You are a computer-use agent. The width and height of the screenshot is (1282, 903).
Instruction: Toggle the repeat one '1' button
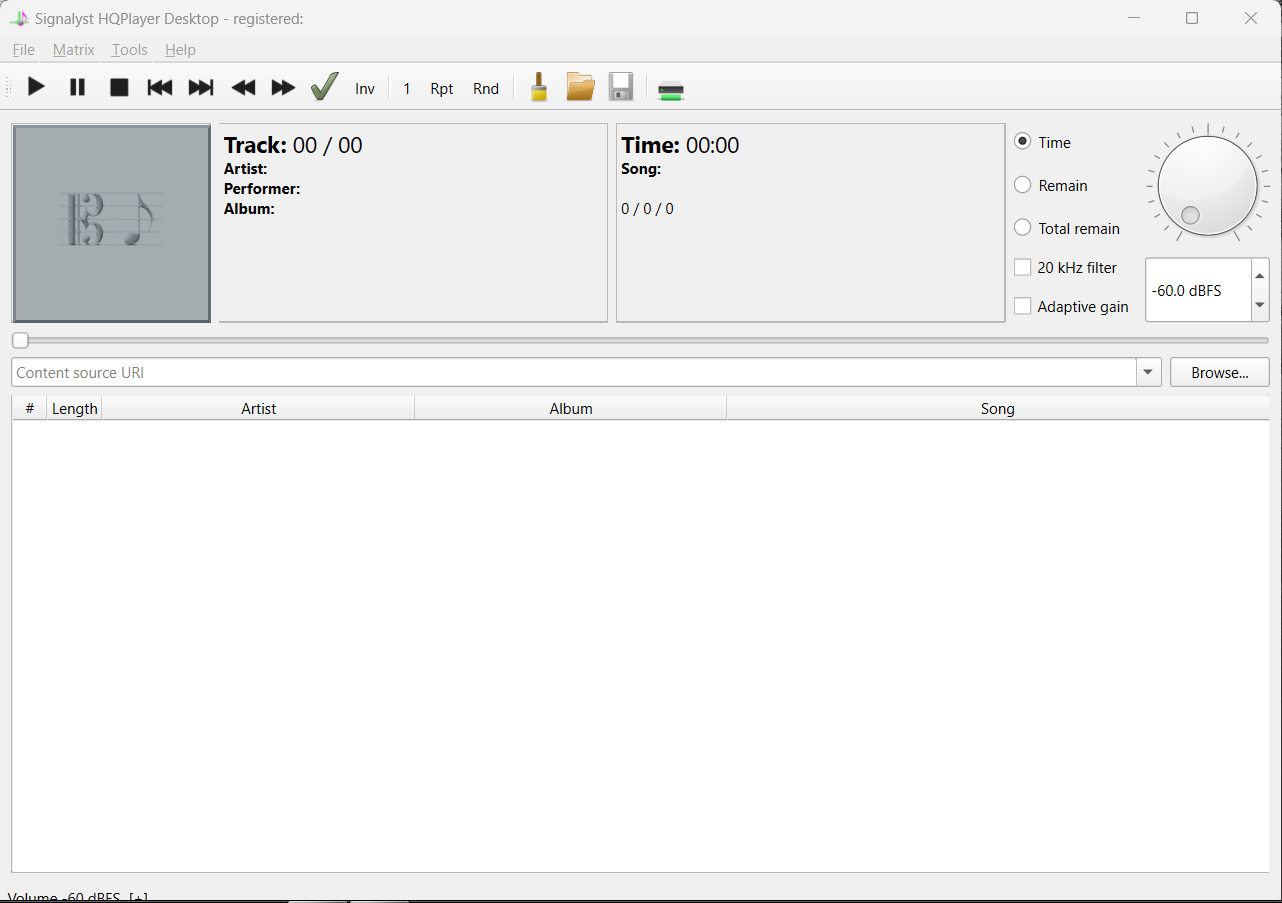click(x=407, y=88)
